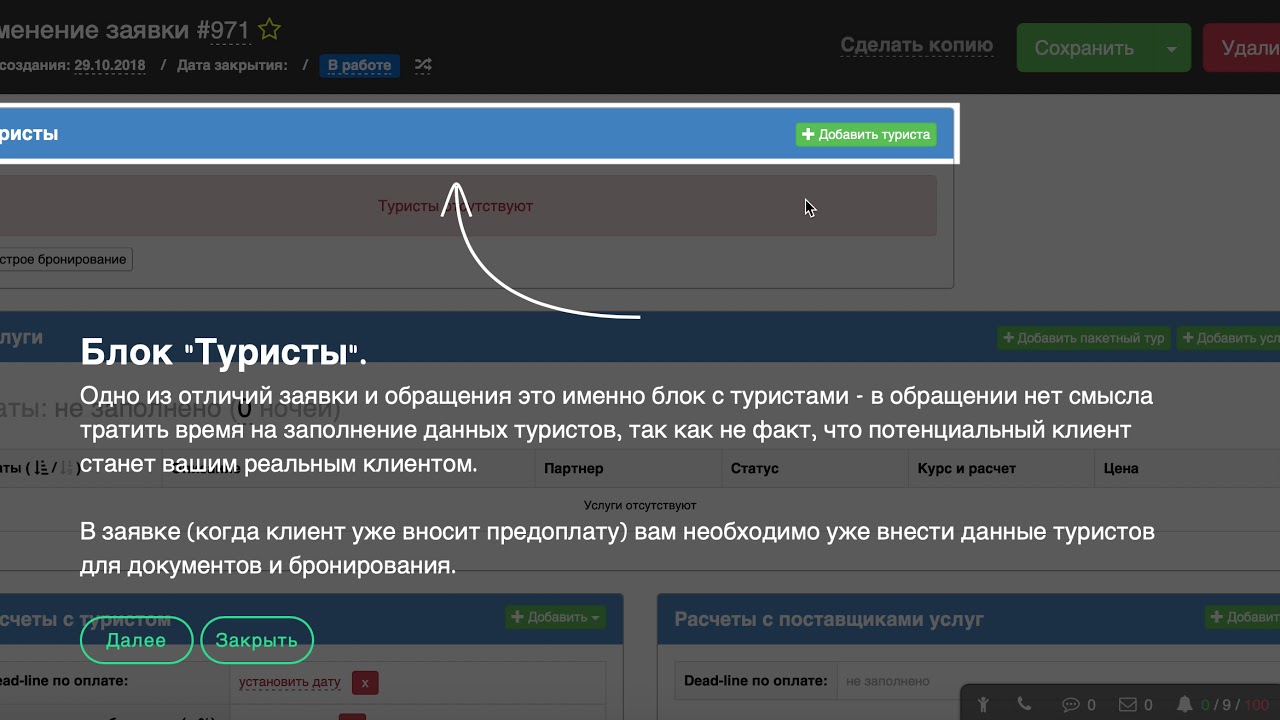Click the yellow favorite star next to #971

click(269, 29)
